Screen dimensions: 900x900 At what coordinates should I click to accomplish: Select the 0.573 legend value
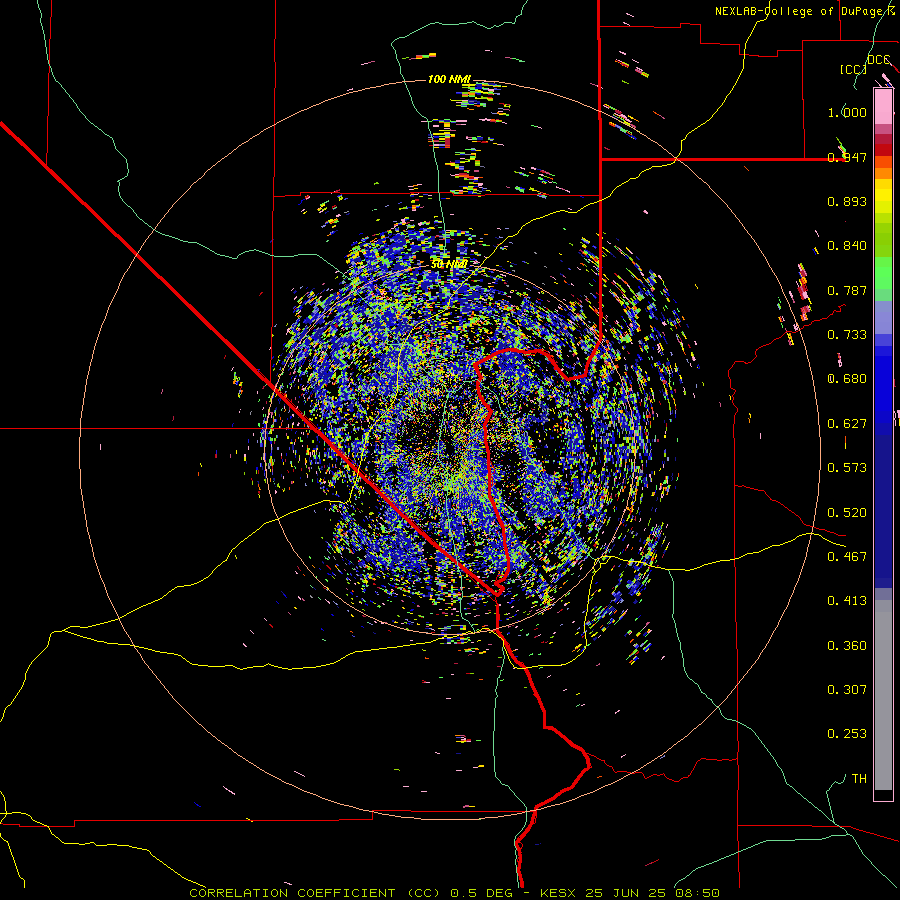point(847,468)
